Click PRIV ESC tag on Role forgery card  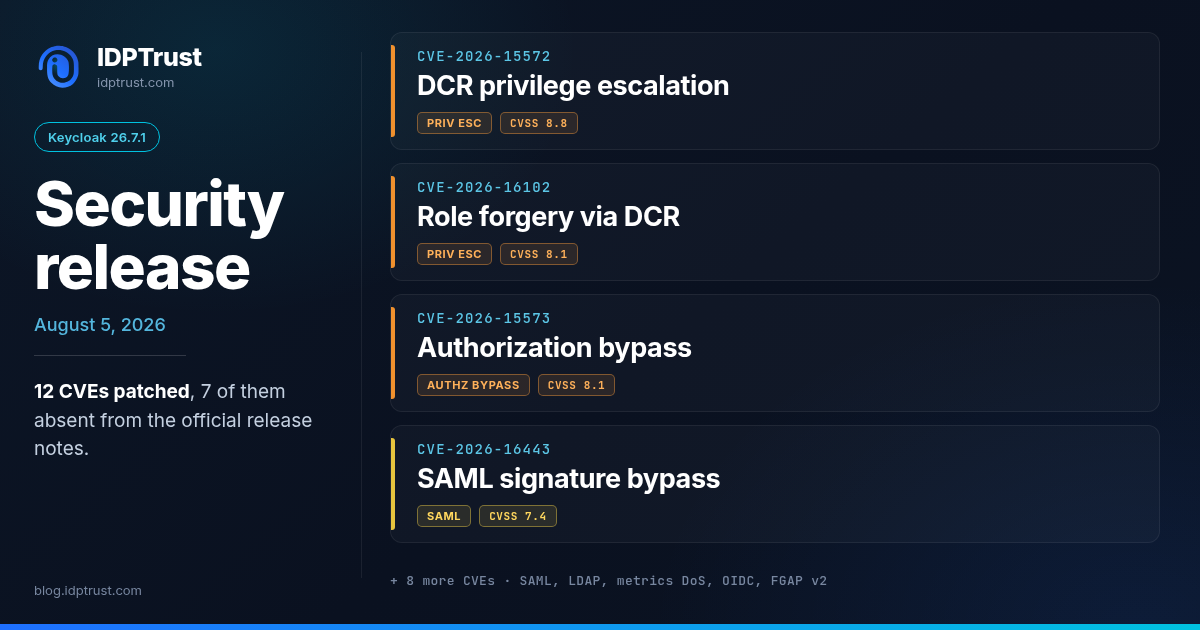click(454, 254)
